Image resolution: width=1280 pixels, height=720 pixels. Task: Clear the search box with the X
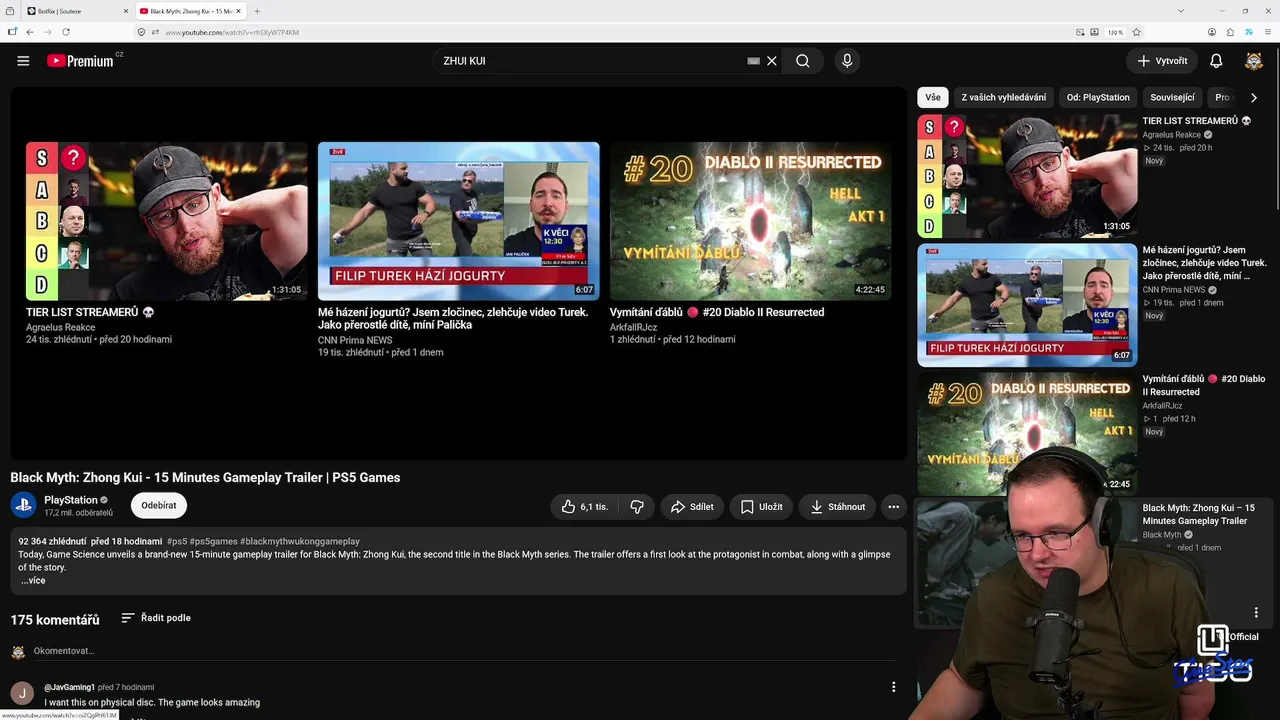771,61
